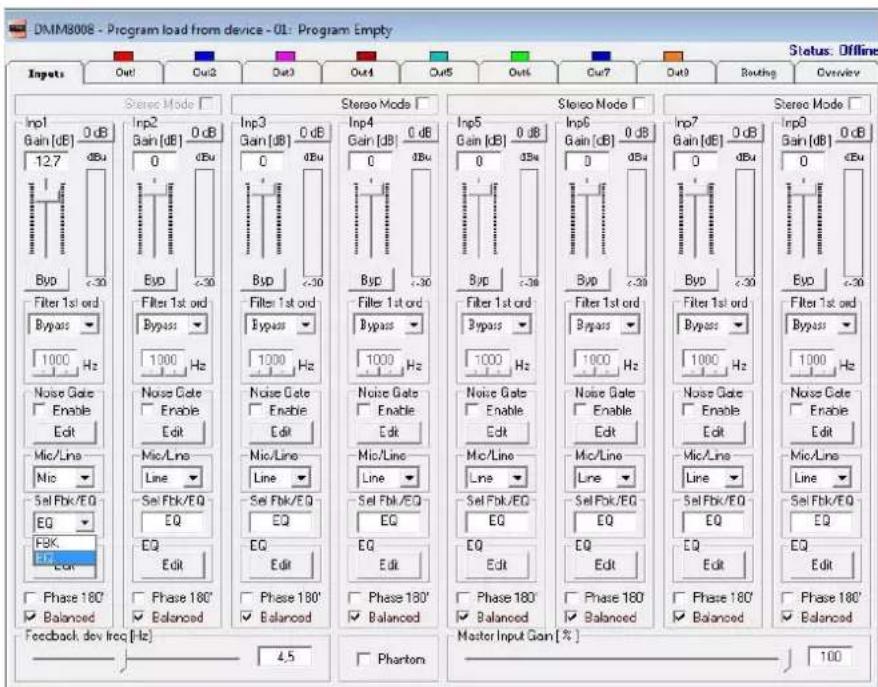The width and height of the screenshot is (878, 687).
Task: Toggle Phase 180° on Inp6
Action: click(571, 597)
